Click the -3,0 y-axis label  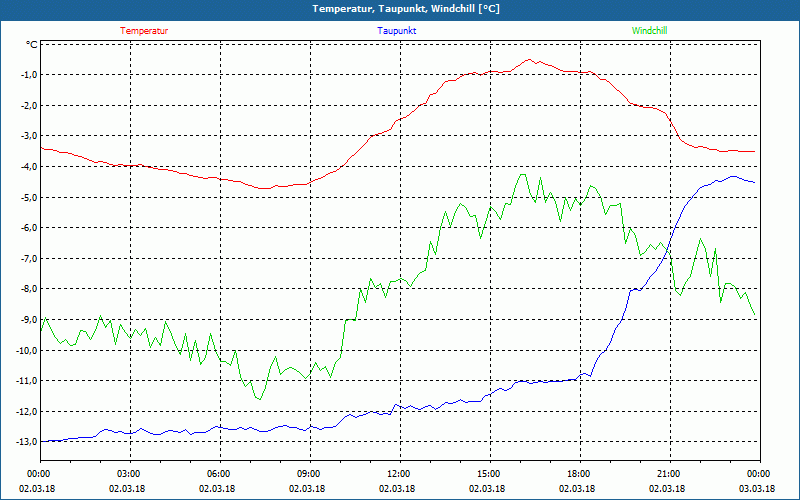(29, 136)
